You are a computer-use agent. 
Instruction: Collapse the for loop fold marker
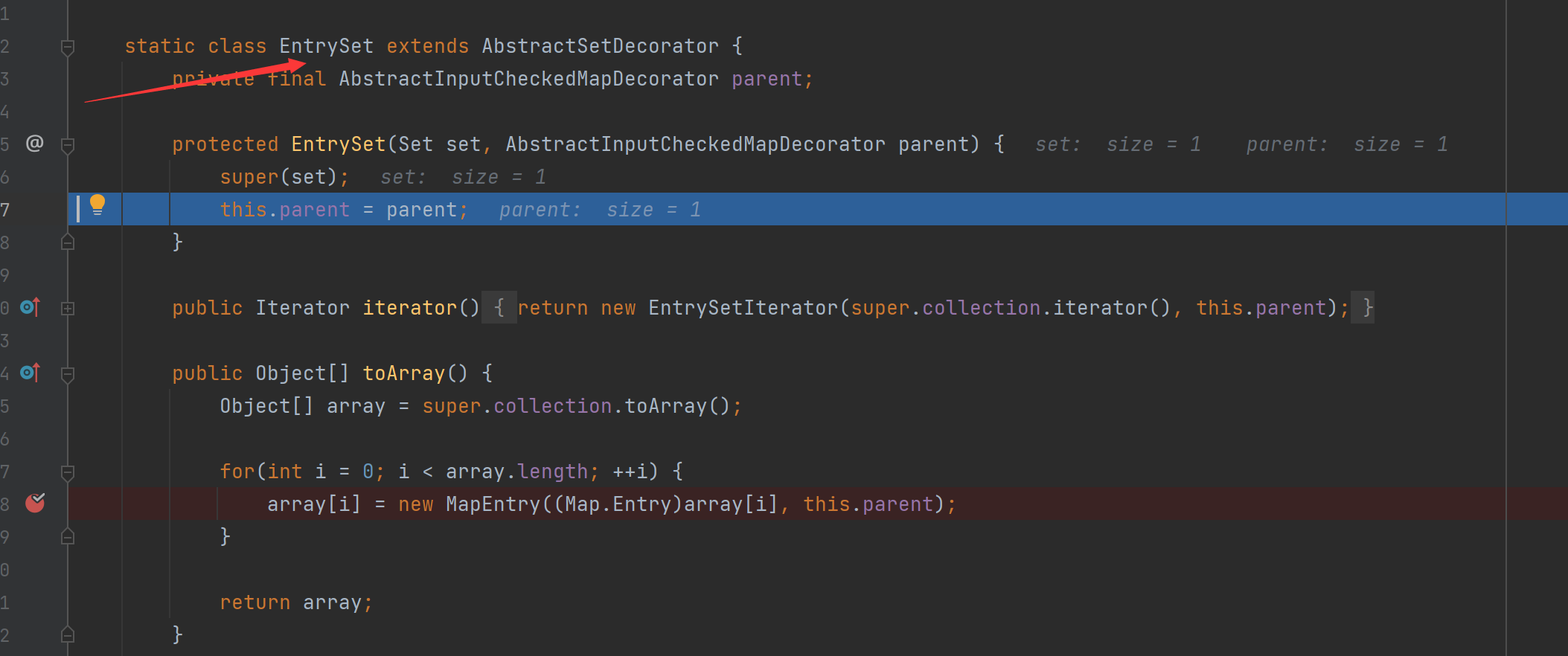click(68, 472)
